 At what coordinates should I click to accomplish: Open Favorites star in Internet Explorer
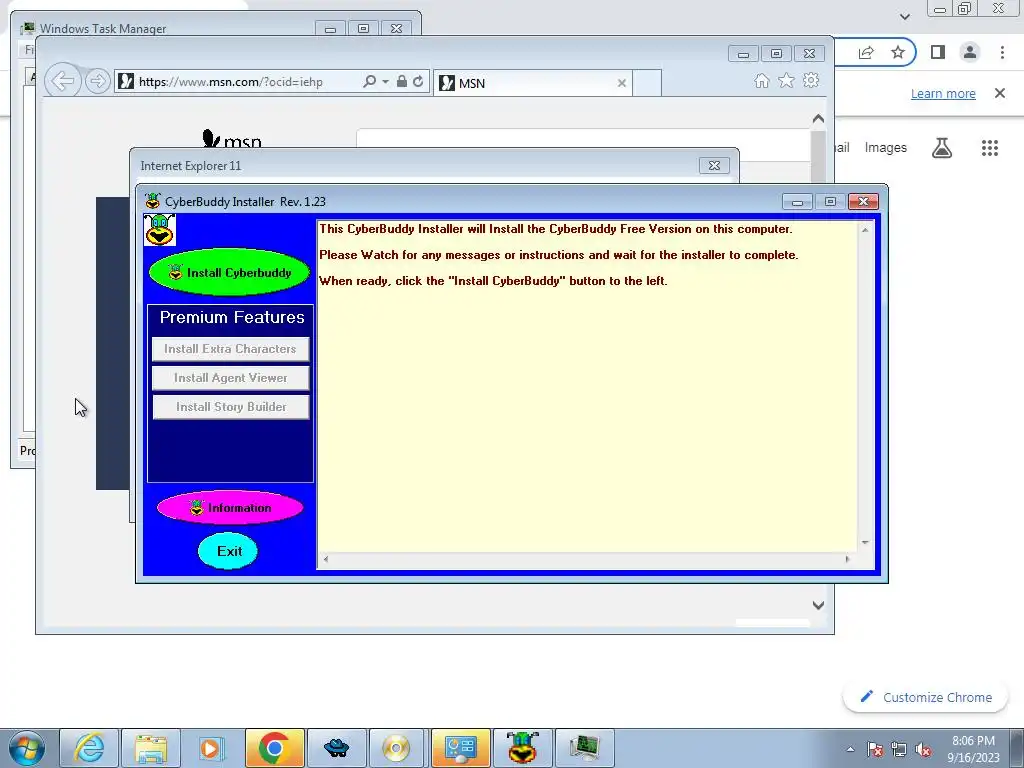tap(786, 80)
